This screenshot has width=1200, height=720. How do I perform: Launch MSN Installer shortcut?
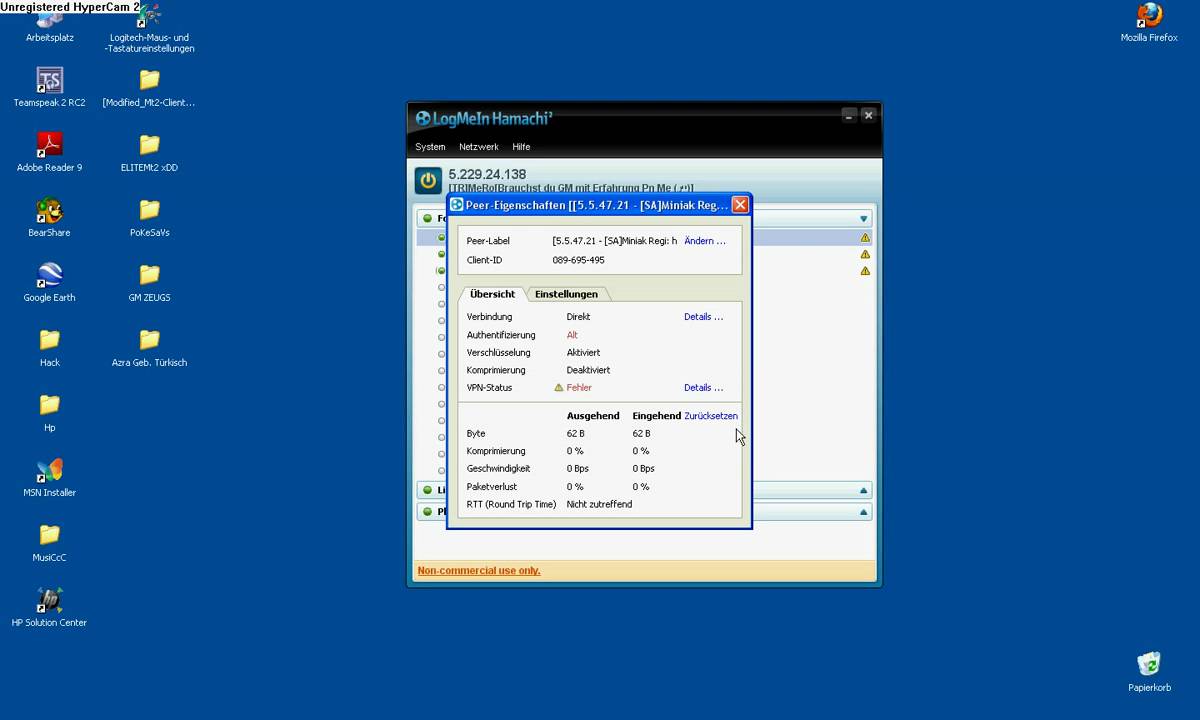pos(50,477)
